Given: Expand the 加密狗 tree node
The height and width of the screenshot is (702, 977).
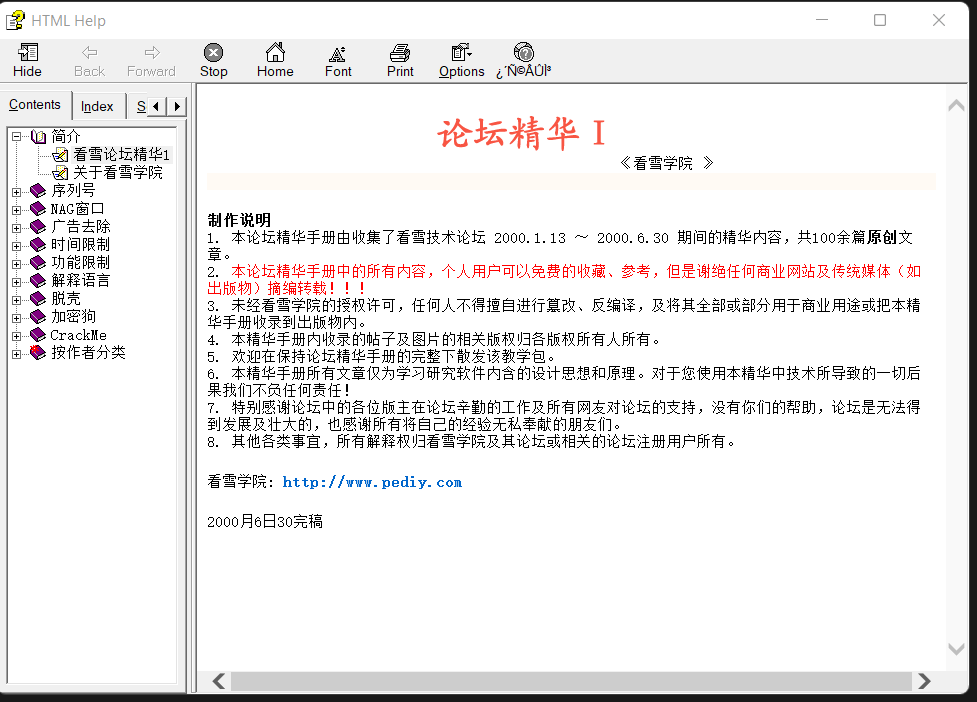Looking at the screenshot, I should [x=17, y=318].
